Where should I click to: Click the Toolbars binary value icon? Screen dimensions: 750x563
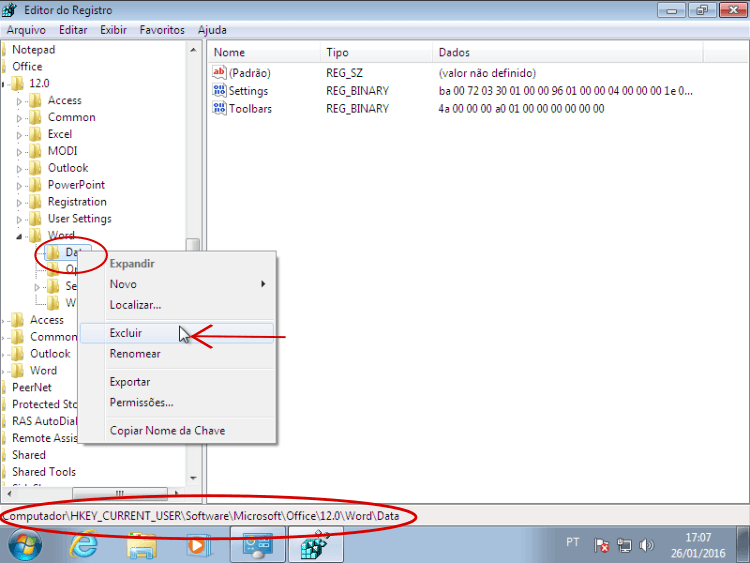(219, 109)
